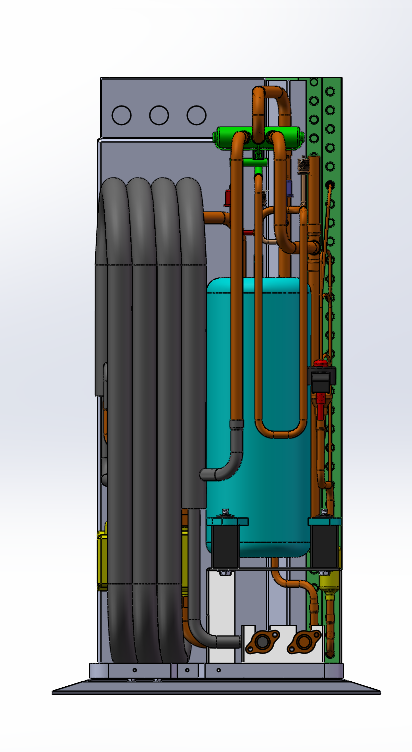Viewport: 412px width, 752px height.
Task: Select the dark base plate at the bottom
Action: (x=216, y=688)
